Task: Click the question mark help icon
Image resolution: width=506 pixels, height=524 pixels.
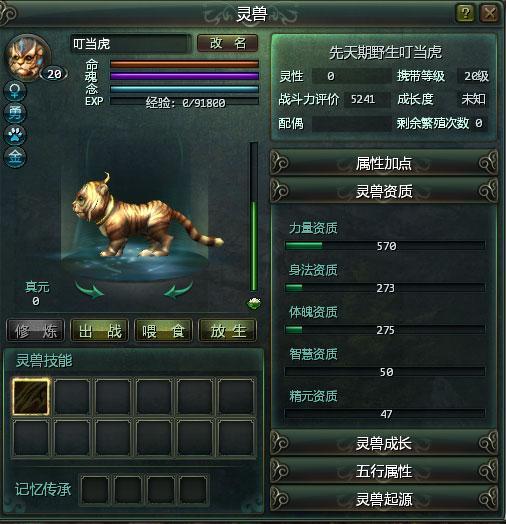Action: point(465,13)
